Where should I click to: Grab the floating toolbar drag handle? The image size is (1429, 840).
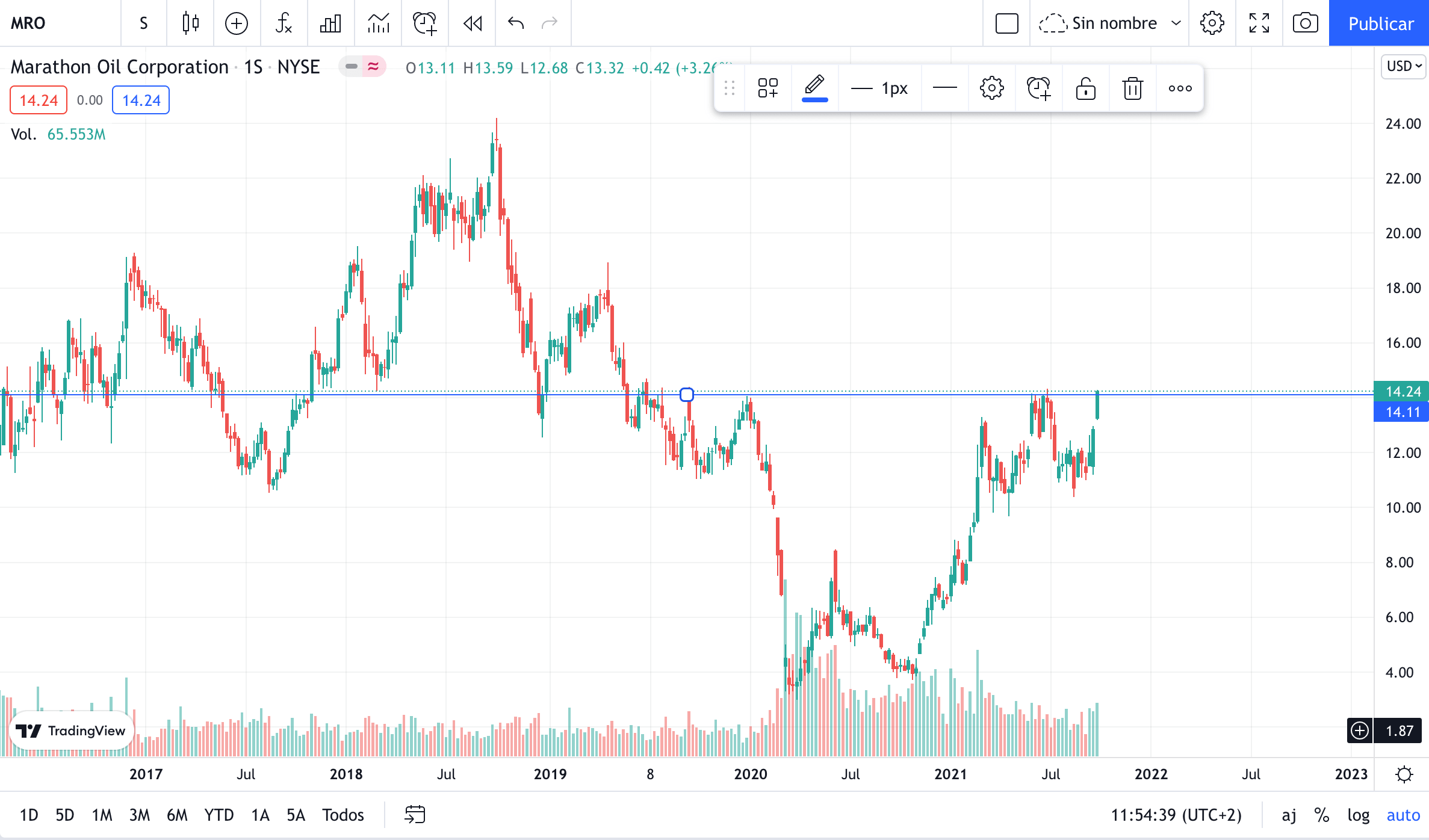pos(730,88)
